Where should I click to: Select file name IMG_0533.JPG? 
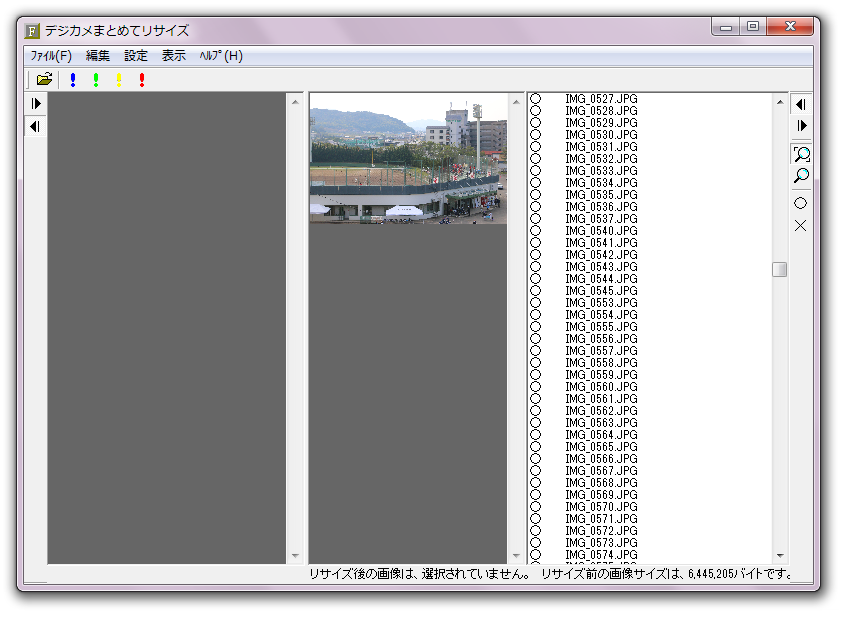click(601, 171)
